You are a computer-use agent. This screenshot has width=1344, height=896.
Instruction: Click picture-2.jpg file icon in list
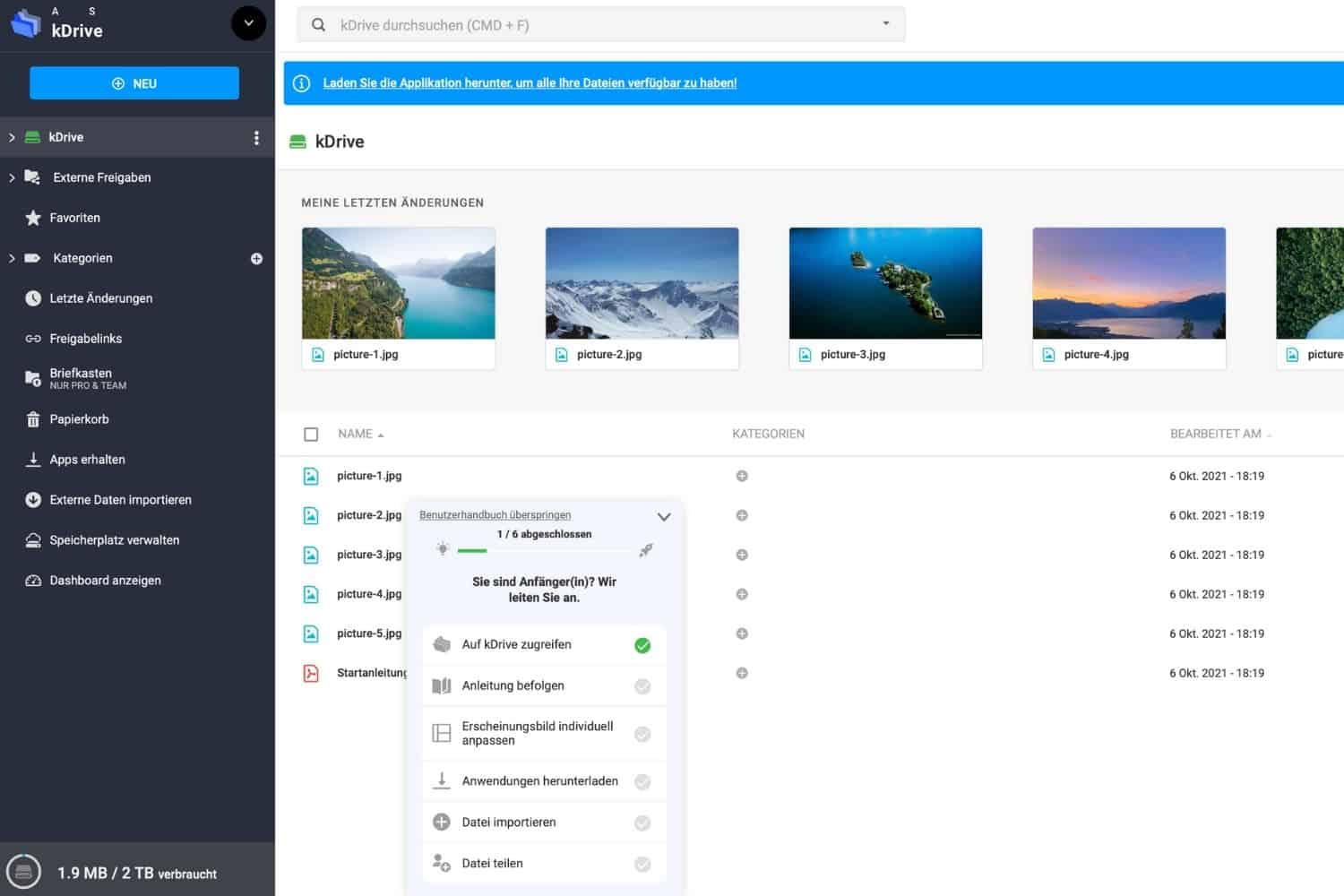pyautogui.click(x=311, y=515)
